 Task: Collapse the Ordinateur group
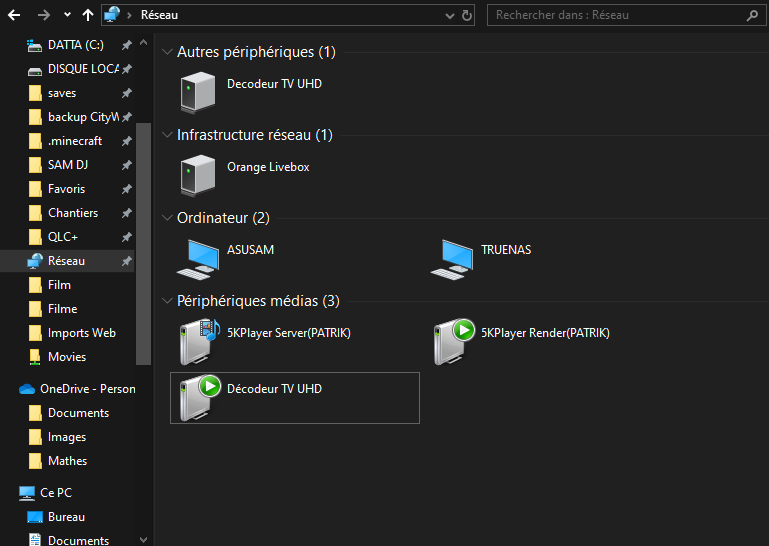(167, 218)
